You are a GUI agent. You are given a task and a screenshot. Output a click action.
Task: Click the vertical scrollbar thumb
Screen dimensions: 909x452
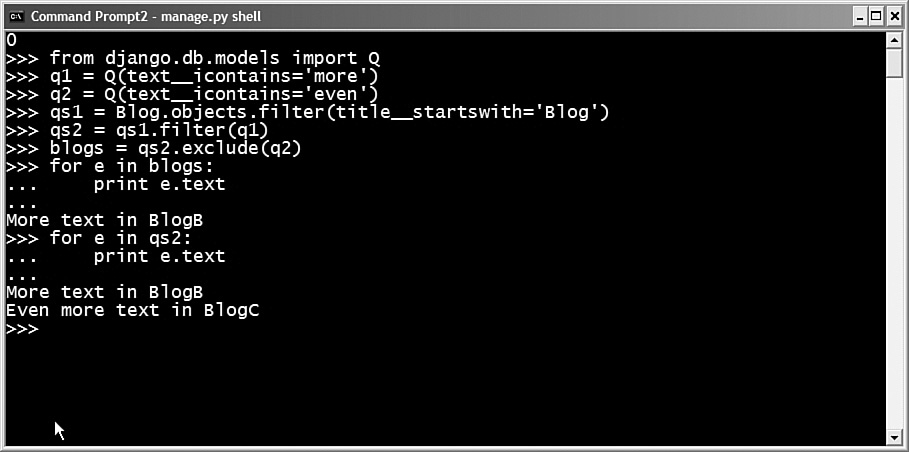point(893,62)
